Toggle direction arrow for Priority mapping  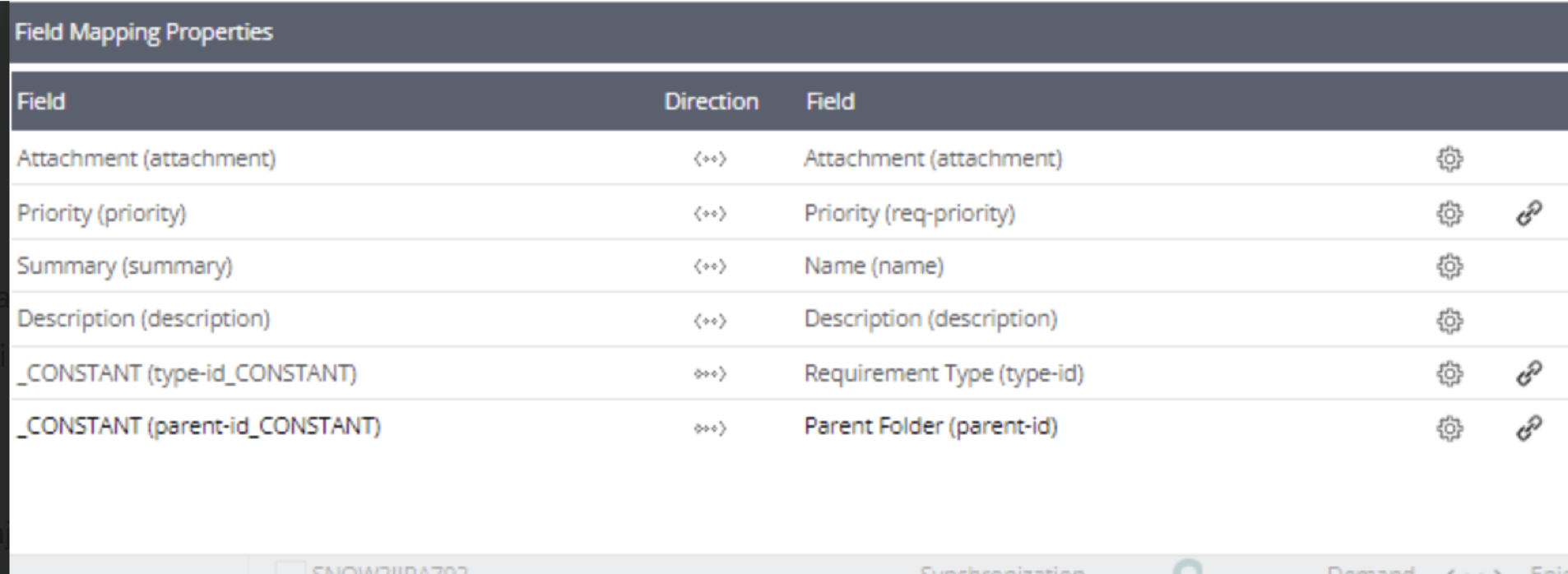coord(710,214)
